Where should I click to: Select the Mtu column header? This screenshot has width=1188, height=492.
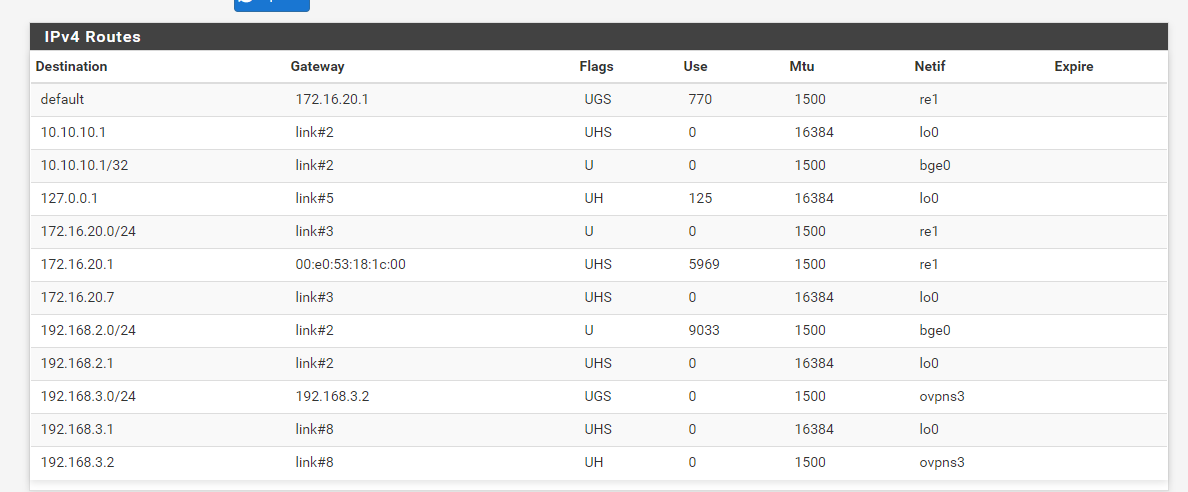pos(802,67)
